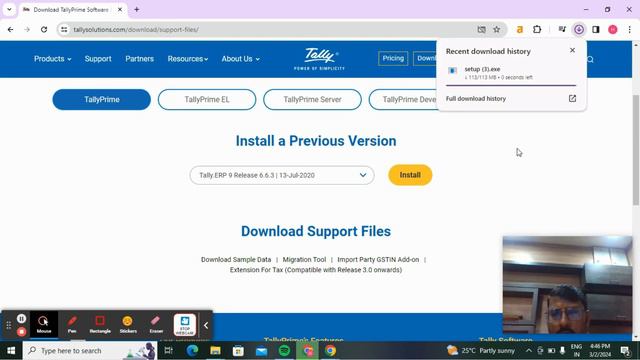Click the webcam preview thumbnail
The height and width of the screenshot is (360, 640).
[x=567, y=284]
